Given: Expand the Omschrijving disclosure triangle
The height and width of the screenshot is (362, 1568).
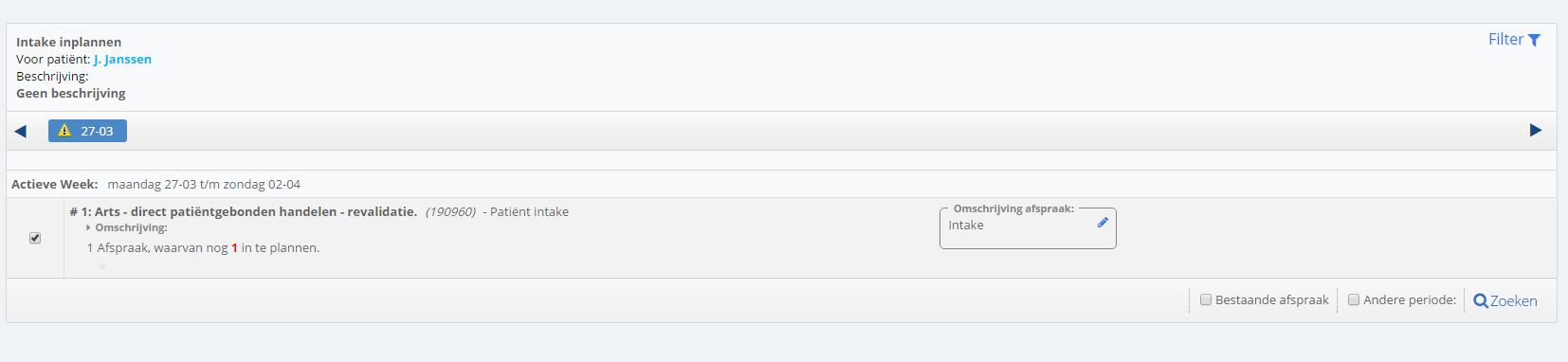Looking at the screenshot, I should click(88, 227).
